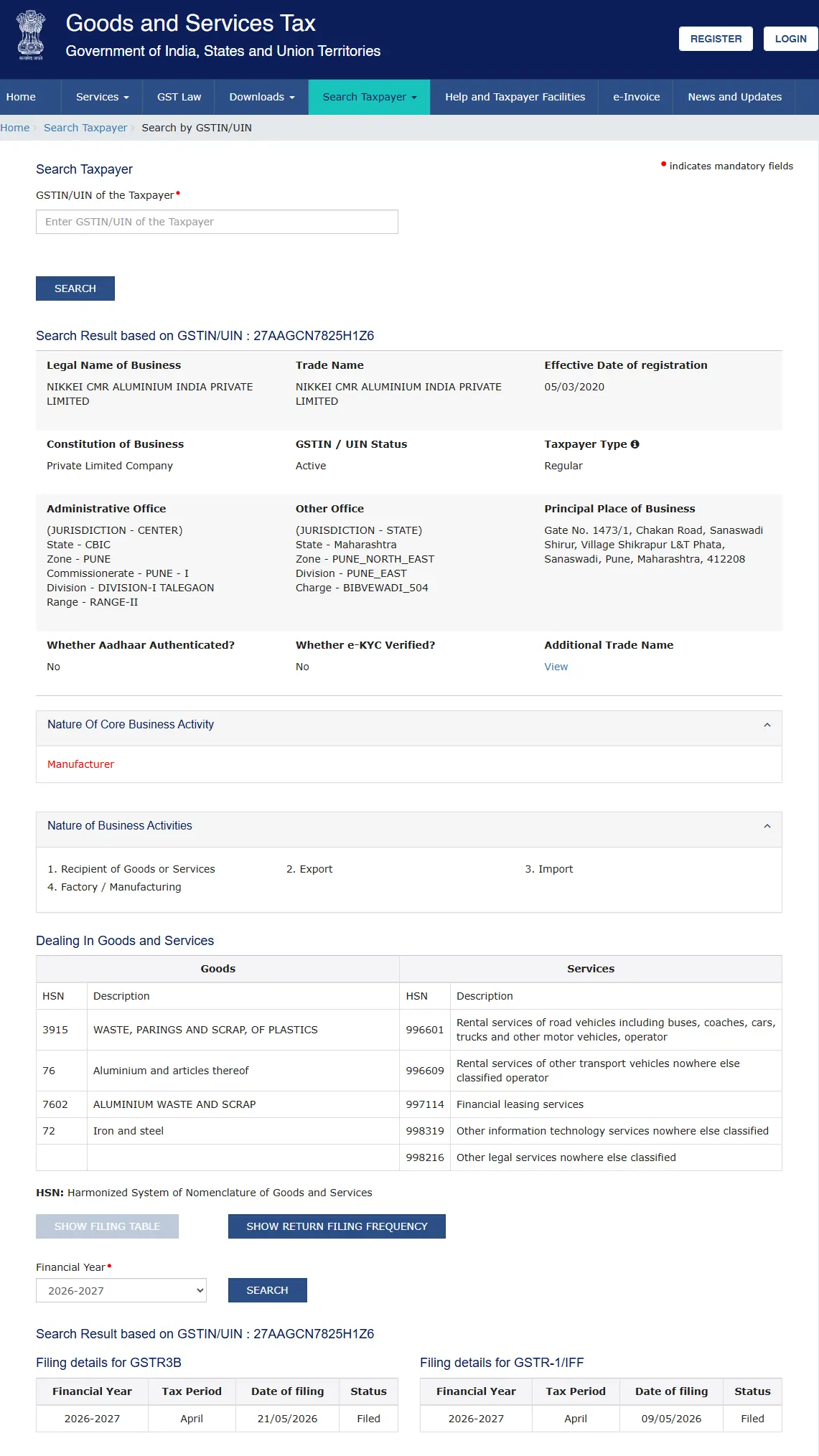The image size is (819, 1456).
Task: Click the Goods and Services Tax title
Action: tap(191, 23)
